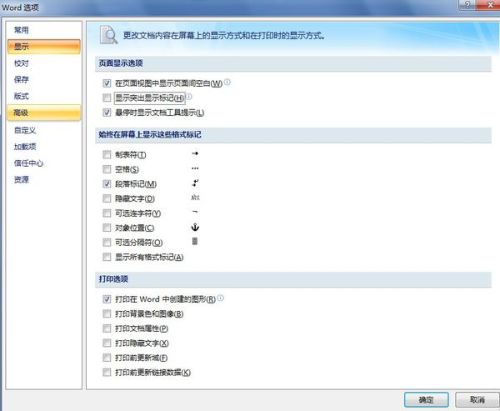Check 打印文档属性(P) checkbox

point(107,328)
